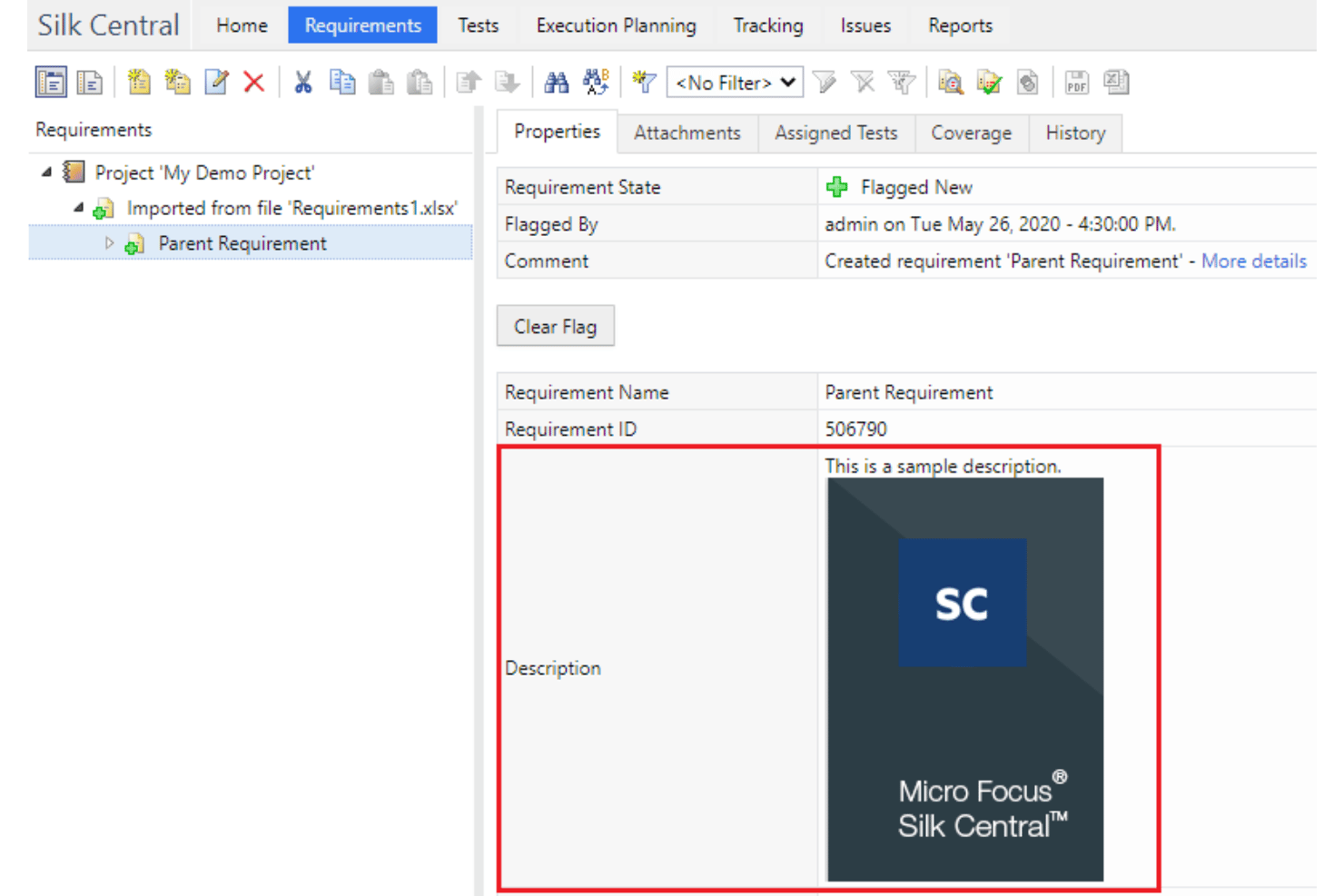Select Parent Requirement in tree

pyautogui.click(x=242, y=243)
